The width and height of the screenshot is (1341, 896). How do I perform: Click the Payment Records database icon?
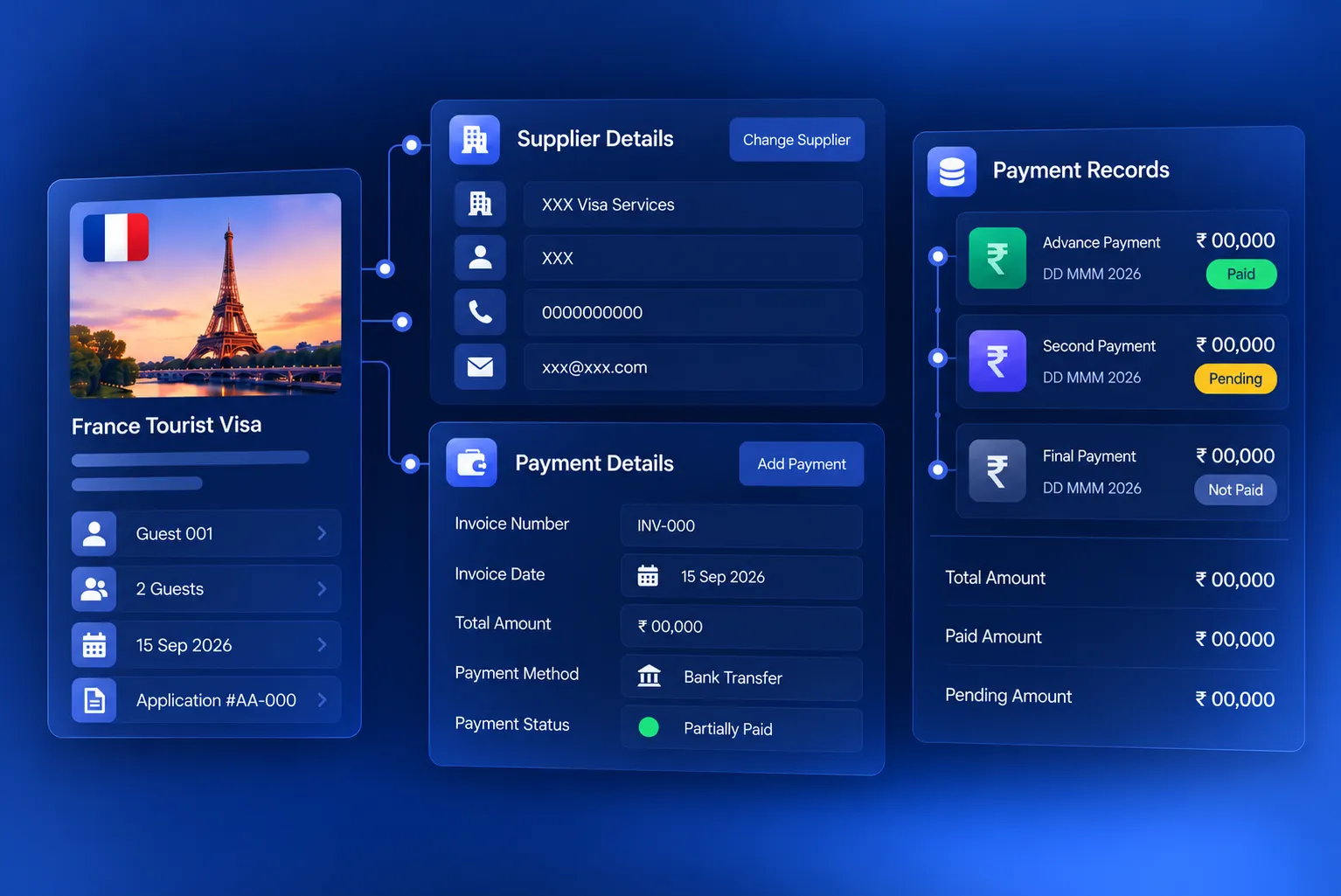[952, 171]
